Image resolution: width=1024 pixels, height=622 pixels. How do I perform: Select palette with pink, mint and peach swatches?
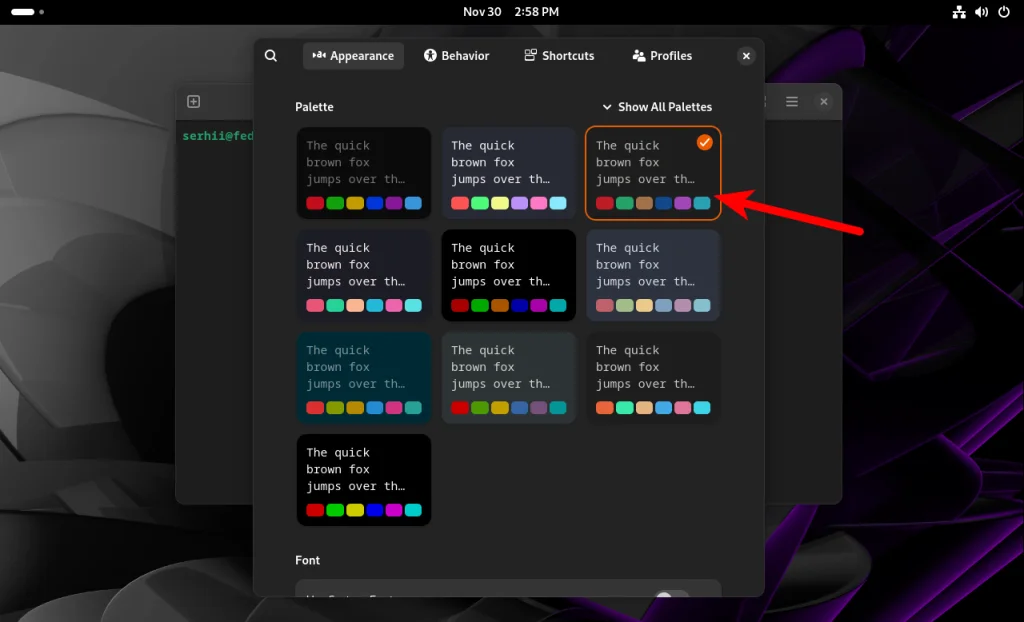[364, 275]
